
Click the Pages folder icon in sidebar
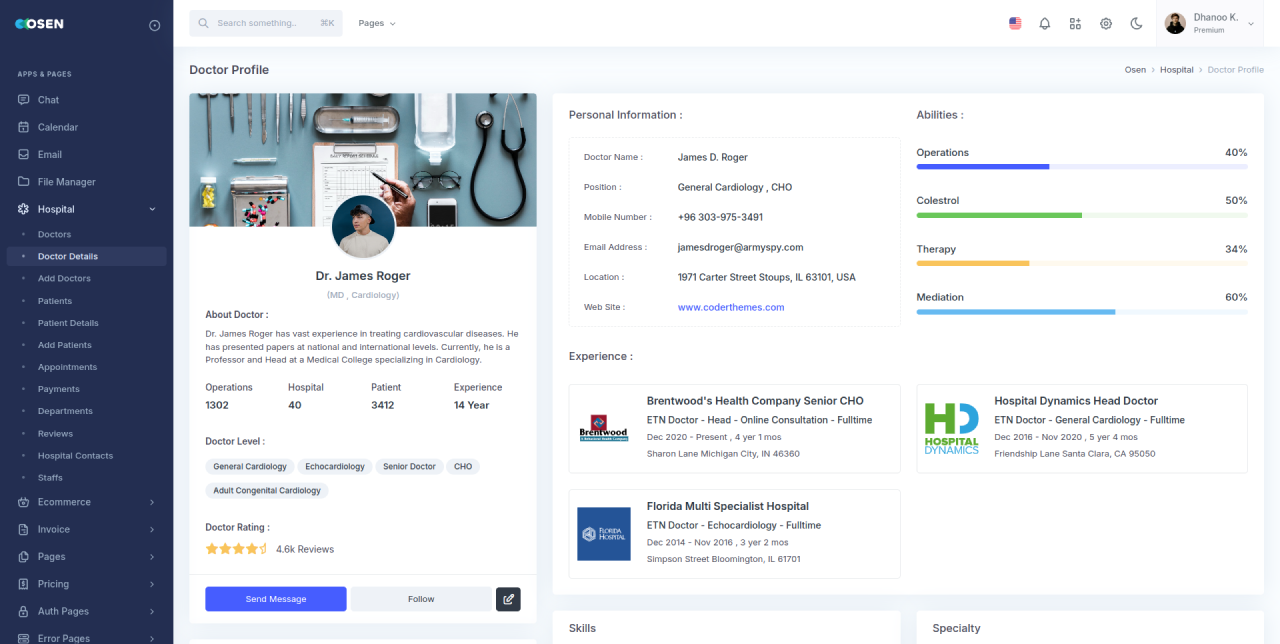tap(23, 557)
